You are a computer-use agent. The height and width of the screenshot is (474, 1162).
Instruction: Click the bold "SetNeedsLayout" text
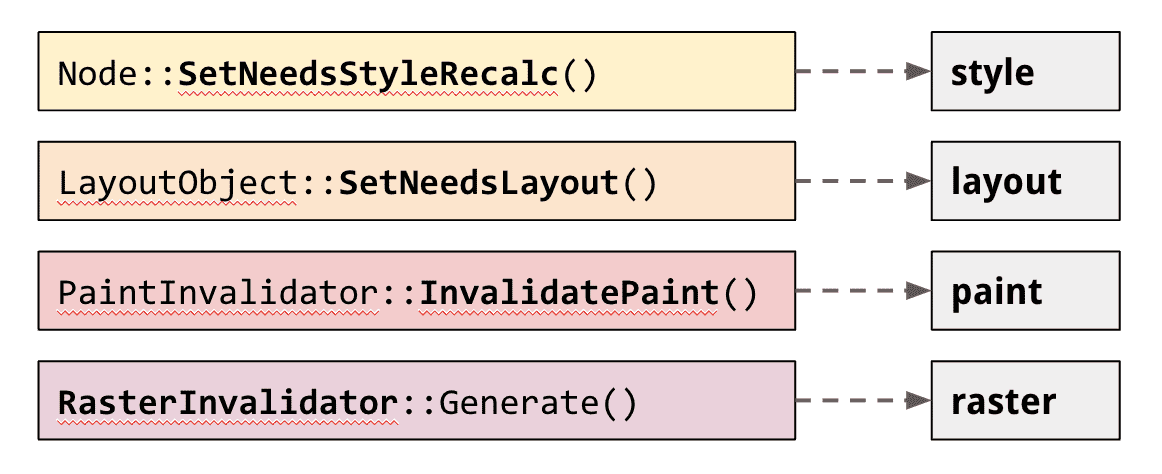(x=479, y=184)
